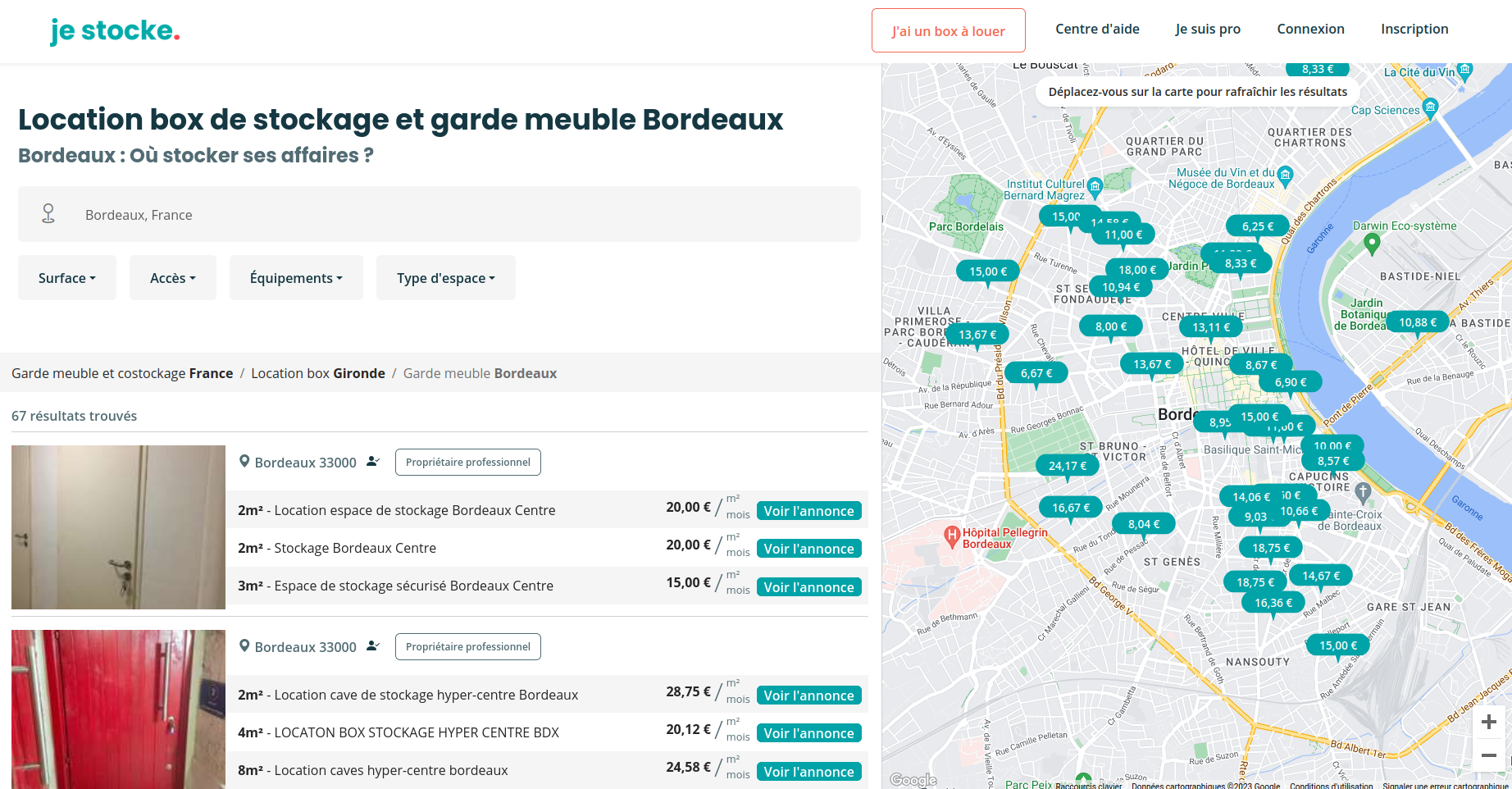This screenshot has width=1512, height=789.
Task: Zoom out on the map
Action: tap(1489, 755)
